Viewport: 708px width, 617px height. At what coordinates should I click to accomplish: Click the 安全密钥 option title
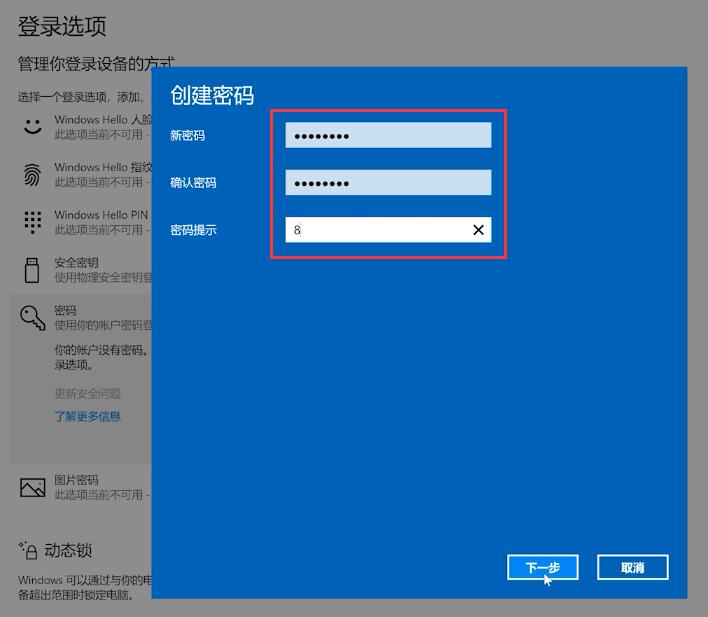(76, 262)
